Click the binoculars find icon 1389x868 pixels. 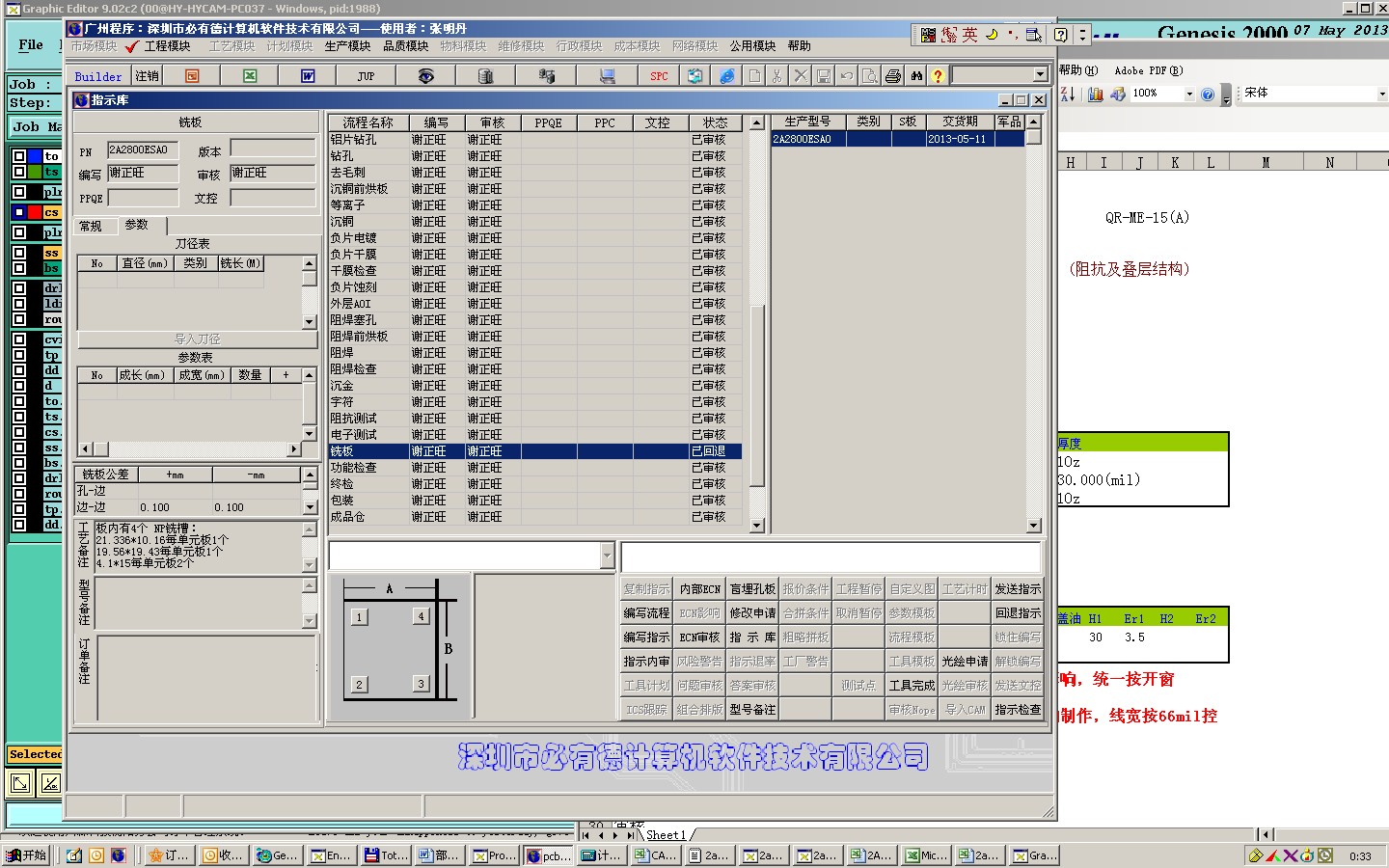[x=916, y=76]
